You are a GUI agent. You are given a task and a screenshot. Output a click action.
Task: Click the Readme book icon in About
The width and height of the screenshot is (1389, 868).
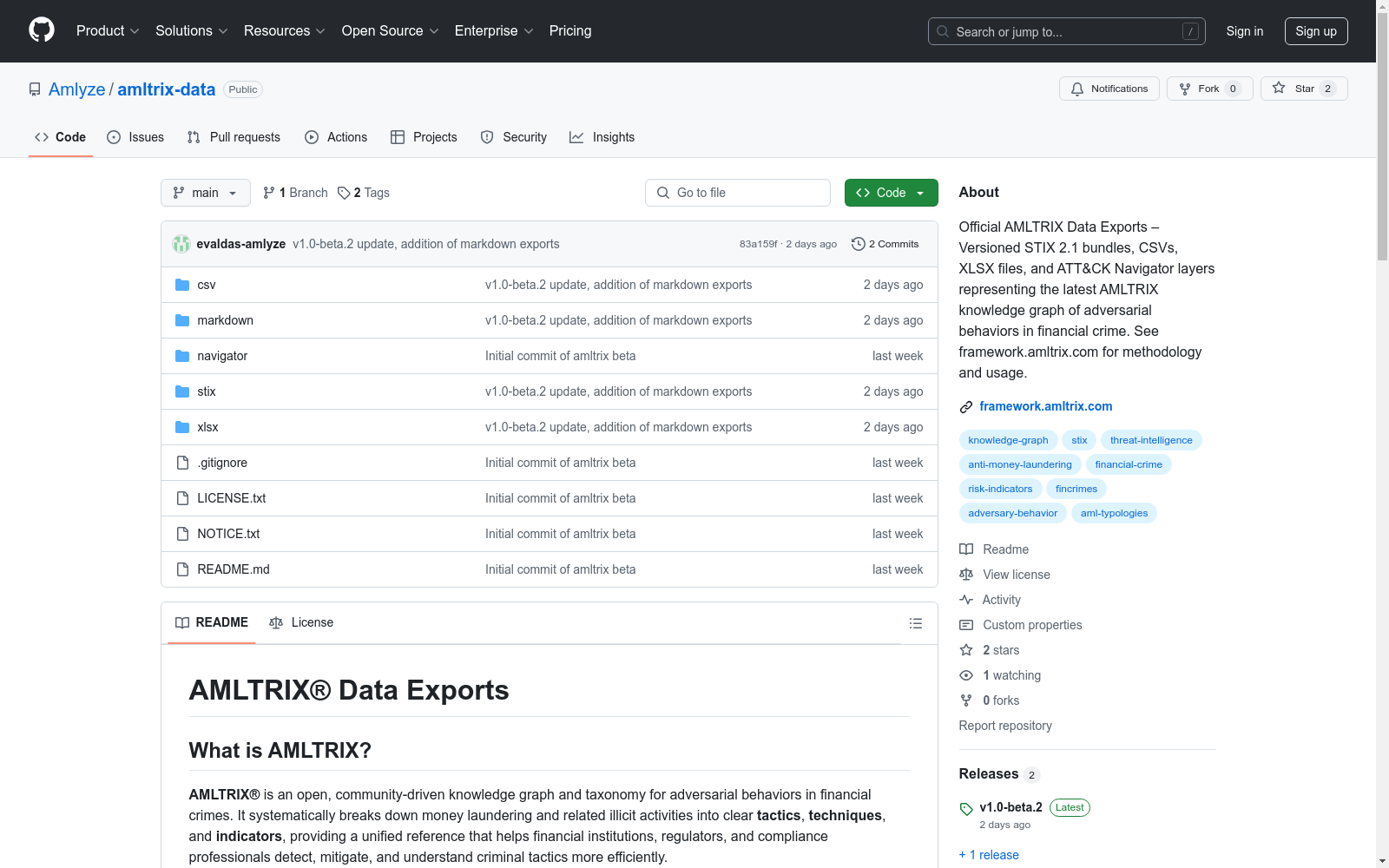pyautogui.click(x=966, y=549)
